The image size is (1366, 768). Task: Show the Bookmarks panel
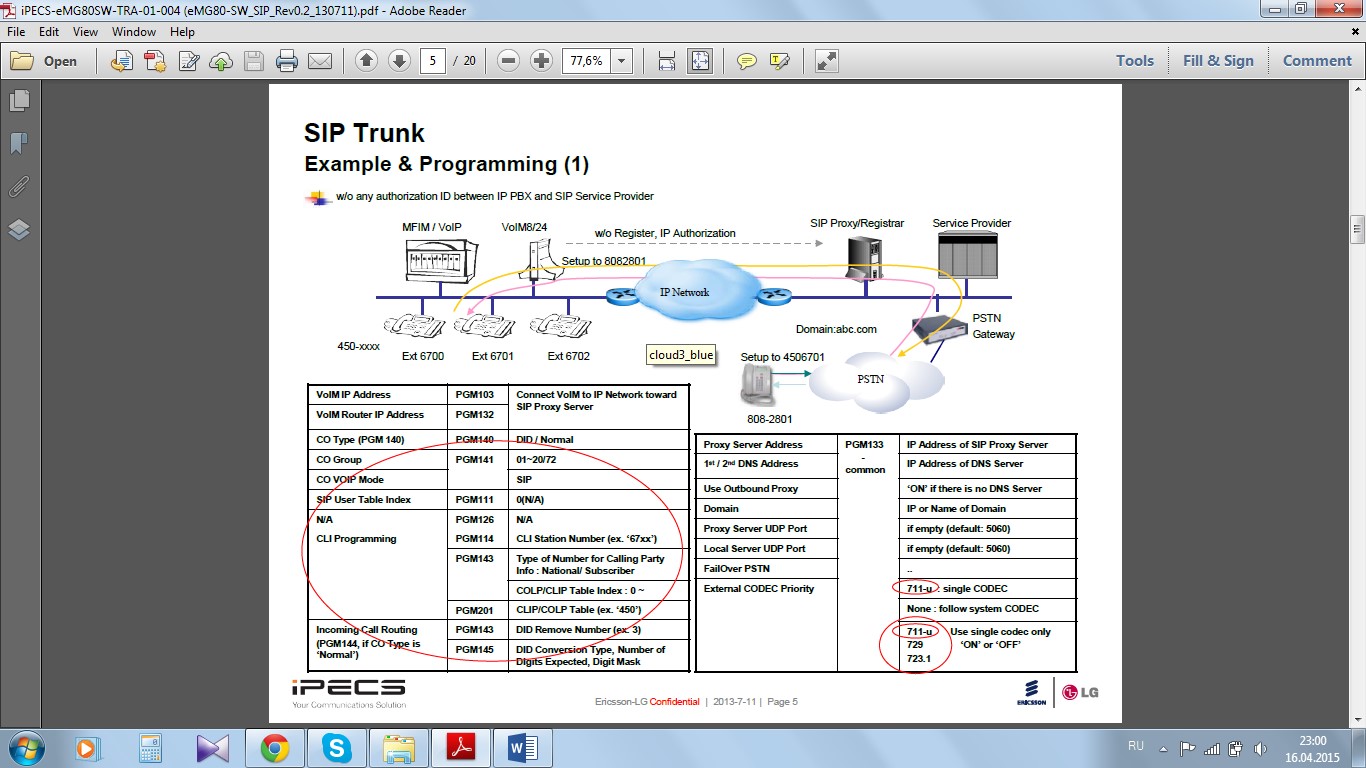pyautogui.click(x=18, y=143)
